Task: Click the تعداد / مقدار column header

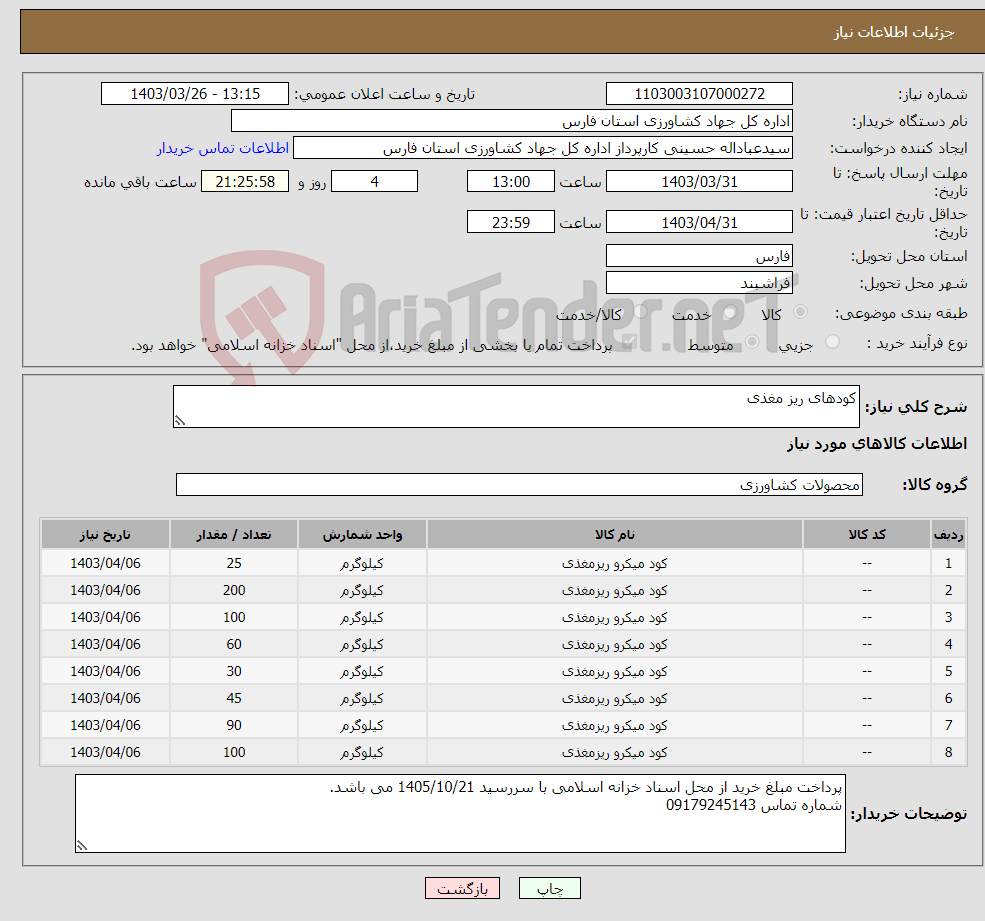Action: coord(234,535)
